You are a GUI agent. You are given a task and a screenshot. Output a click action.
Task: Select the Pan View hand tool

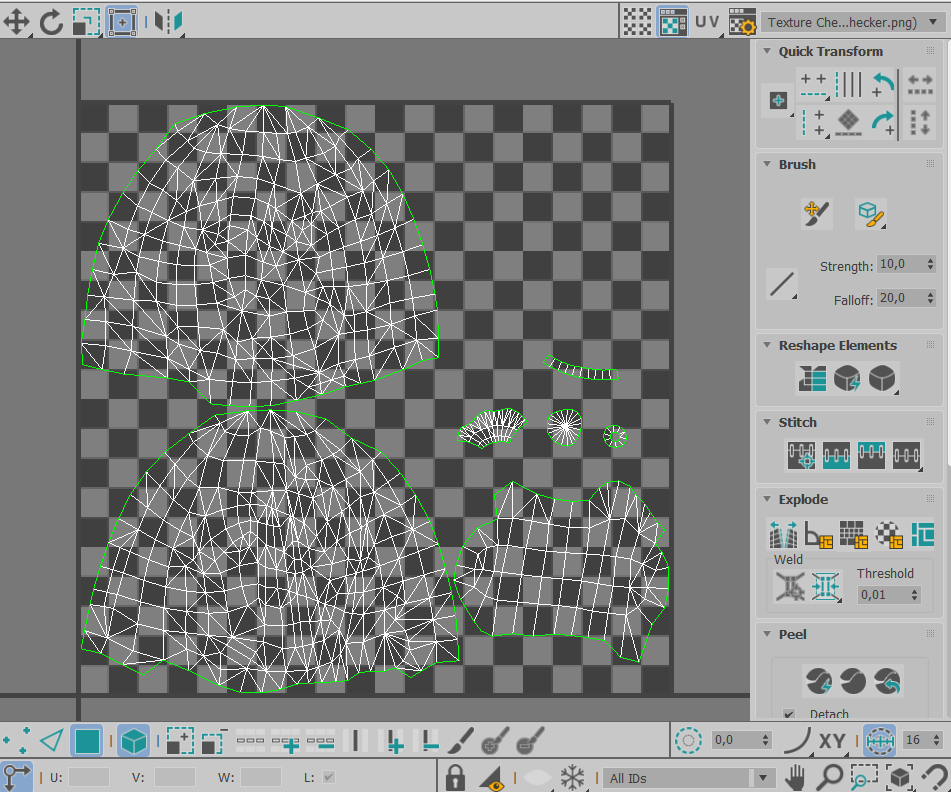click(x=795, y=777)
